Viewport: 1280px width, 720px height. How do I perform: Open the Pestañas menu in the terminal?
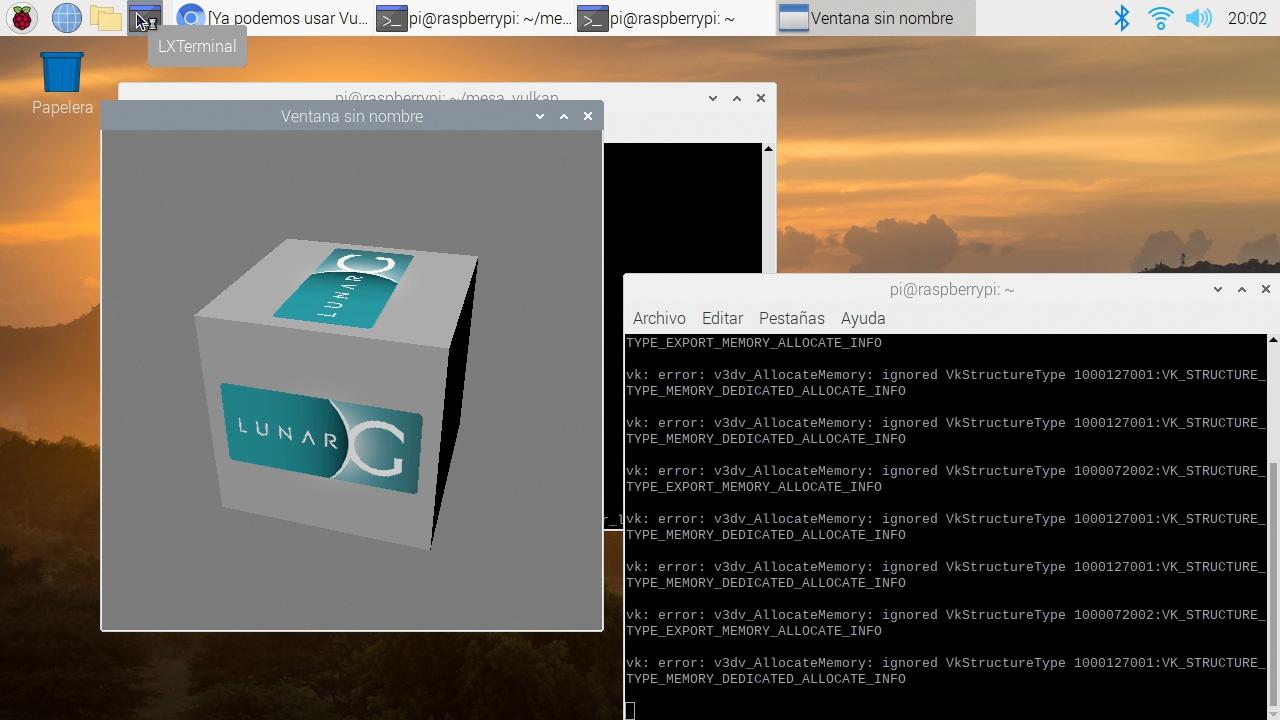point(791,318)
